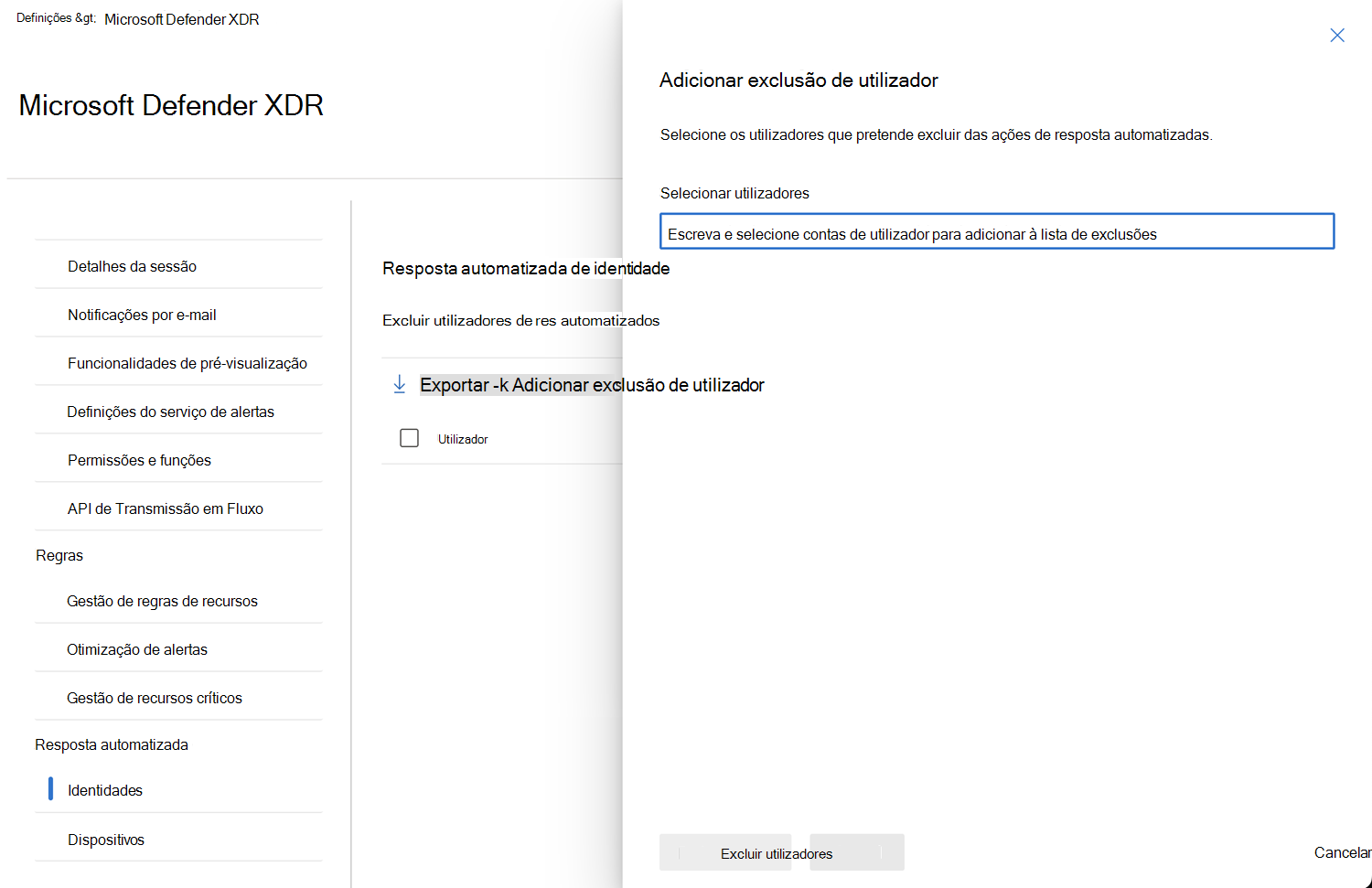Open Dispositivos under Resposta automatizada

[106, 840]
